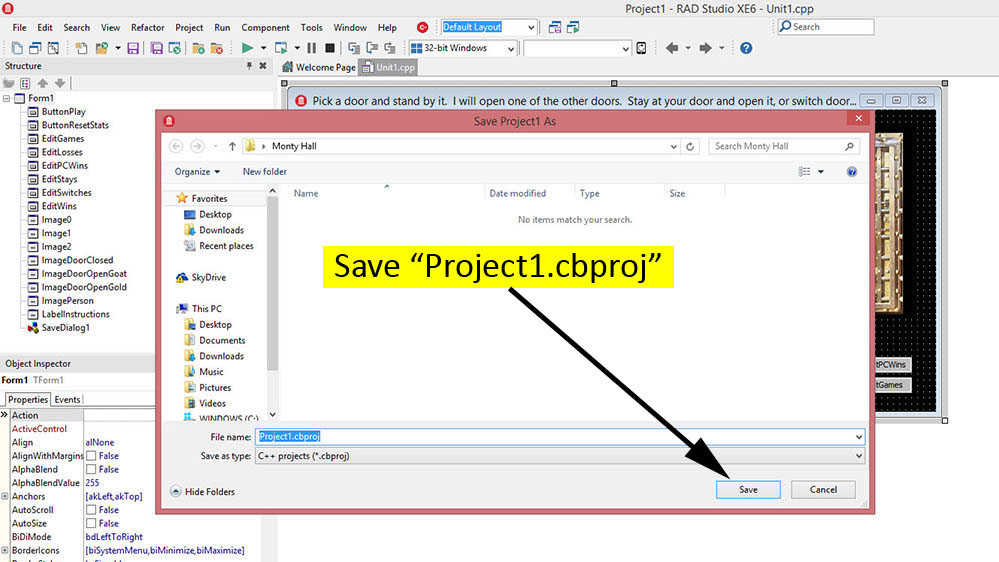Sort by Date modified column
Viewport: 999px width, 562px height.
pos(517,193)
